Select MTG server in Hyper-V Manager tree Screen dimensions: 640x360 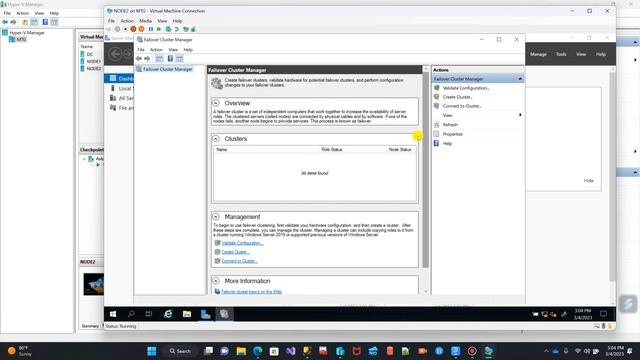[21, 40]
